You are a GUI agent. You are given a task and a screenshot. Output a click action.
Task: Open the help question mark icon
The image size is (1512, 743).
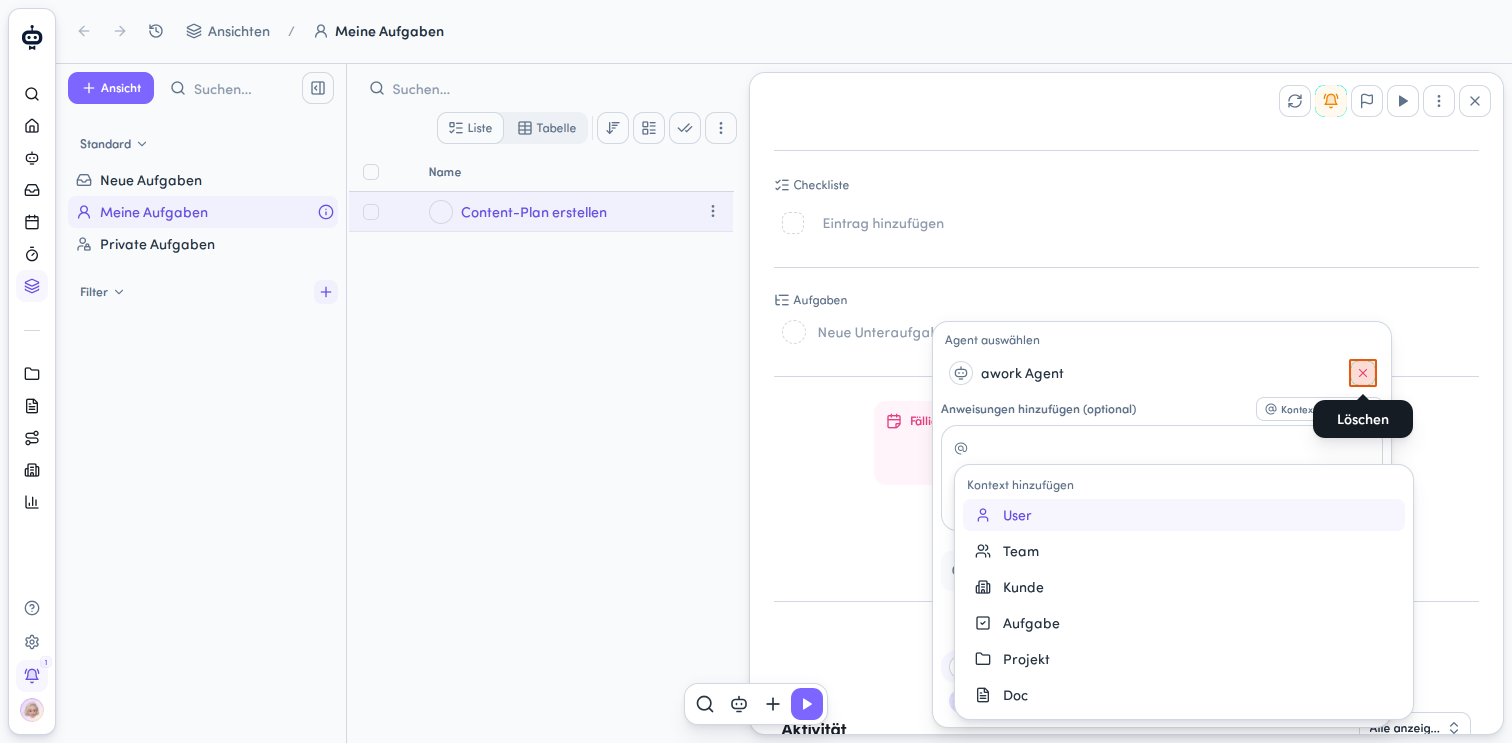32,608
